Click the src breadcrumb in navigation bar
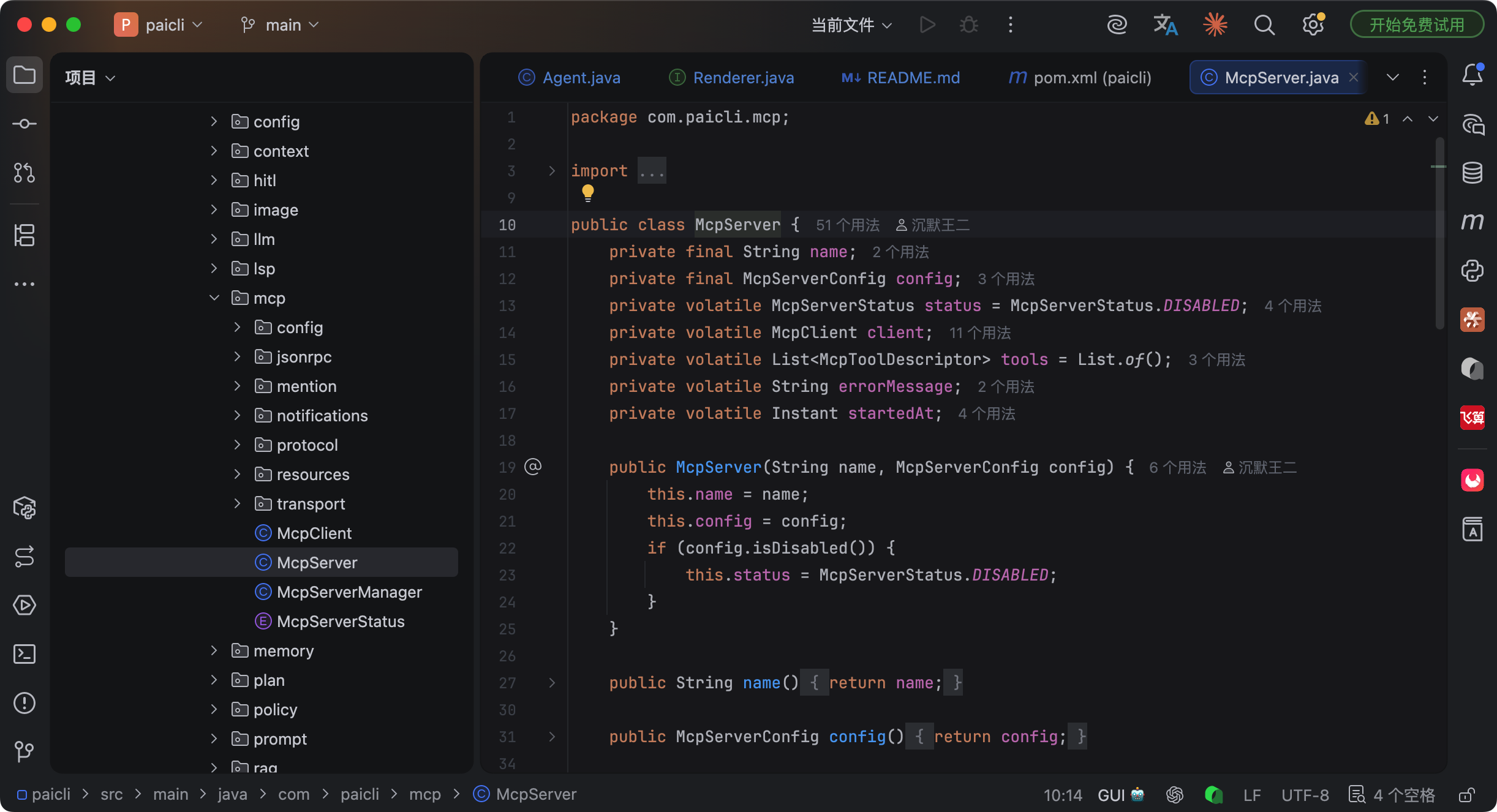The height and width of the screenshot is (812, 1497). (111, 794)
